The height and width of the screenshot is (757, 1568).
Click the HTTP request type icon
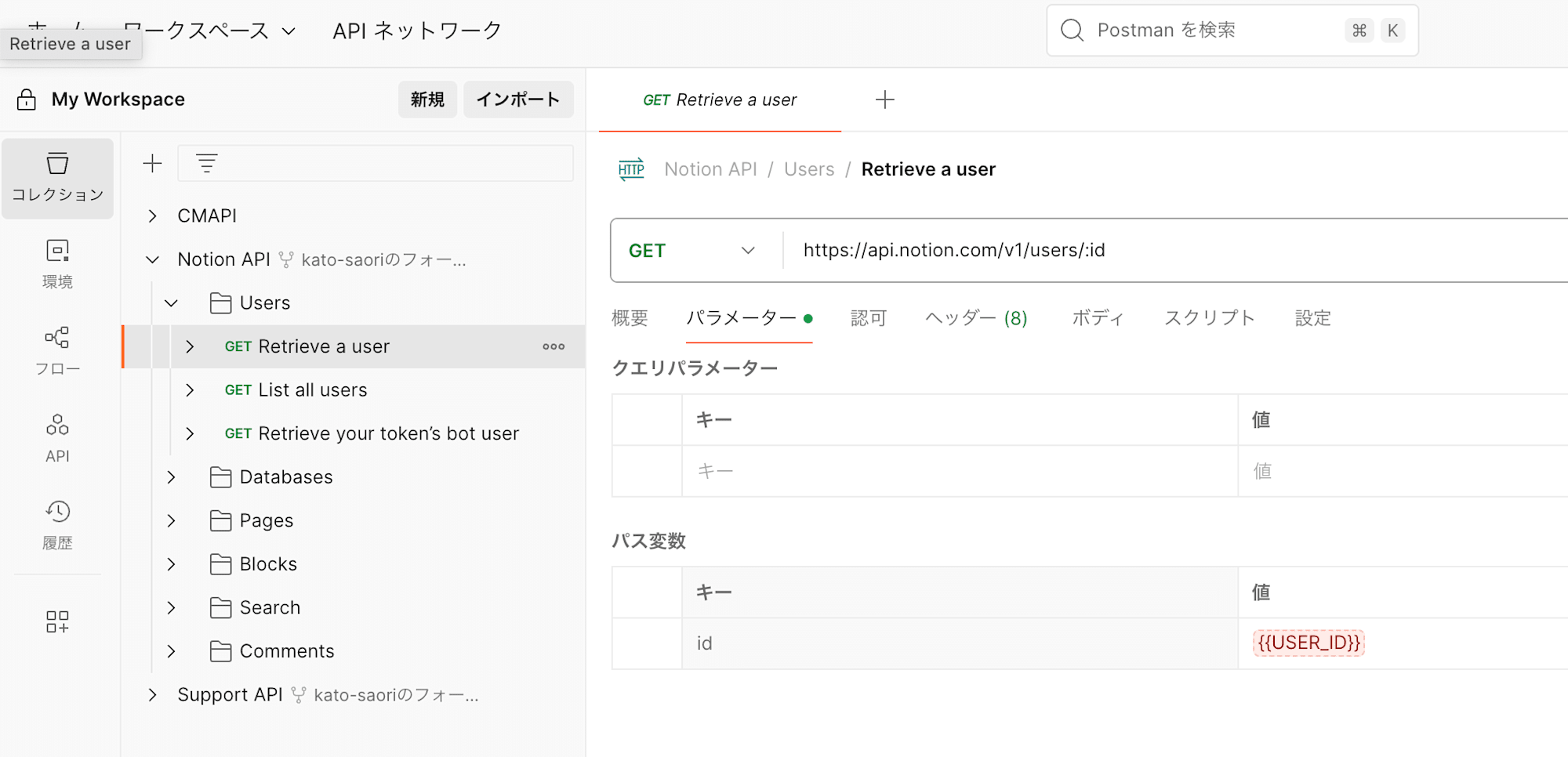pos(631,169)
